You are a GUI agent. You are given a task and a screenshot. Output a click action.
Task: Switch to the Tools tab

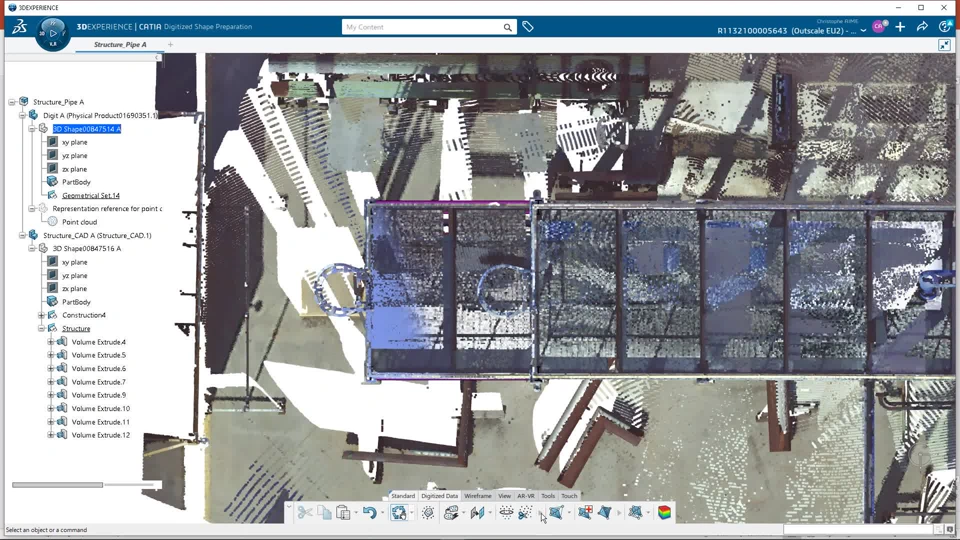click(x=548, y=496)
